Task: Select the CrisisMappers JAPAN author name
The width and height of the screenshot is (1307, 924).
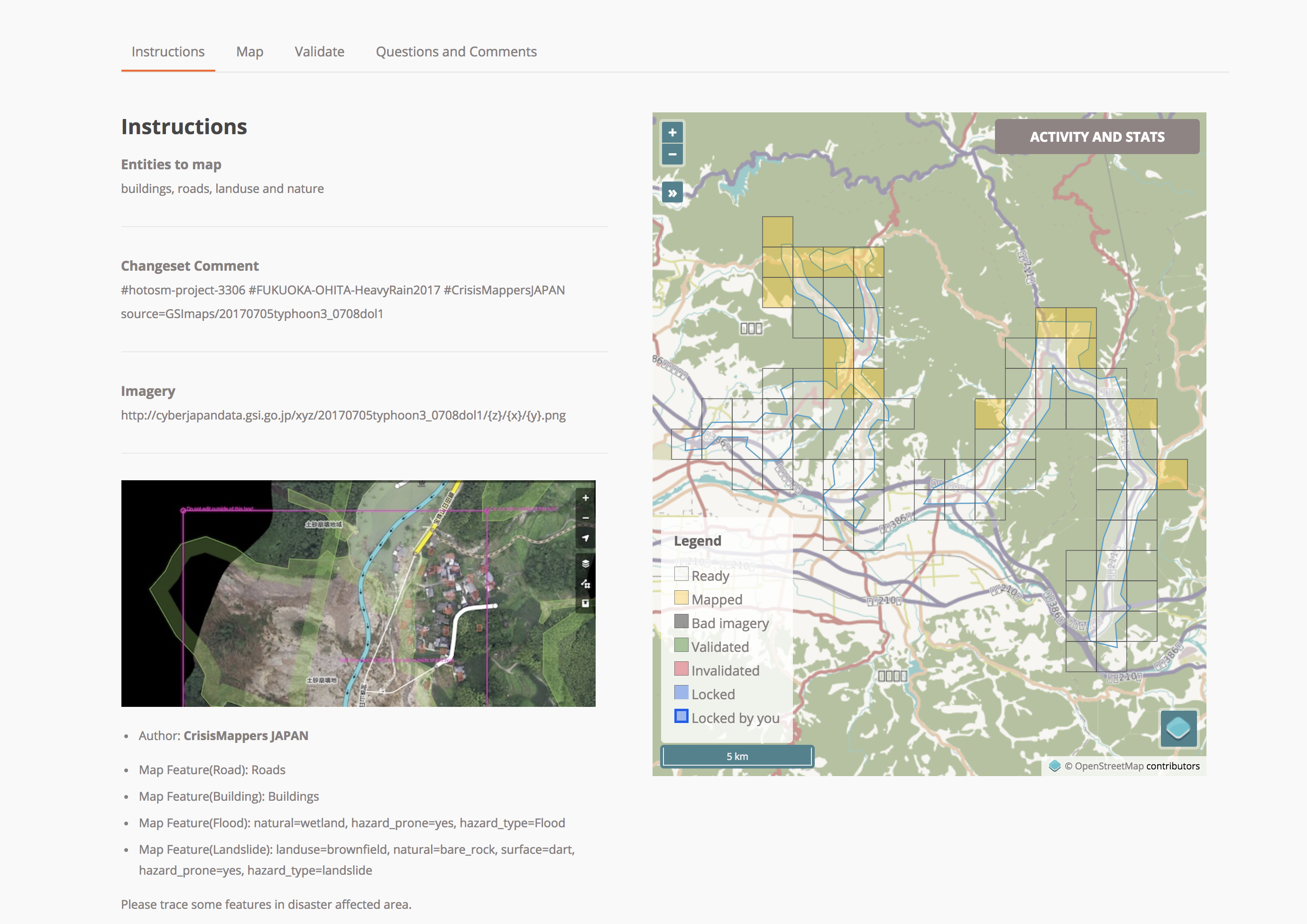Action: coord(246,736)
